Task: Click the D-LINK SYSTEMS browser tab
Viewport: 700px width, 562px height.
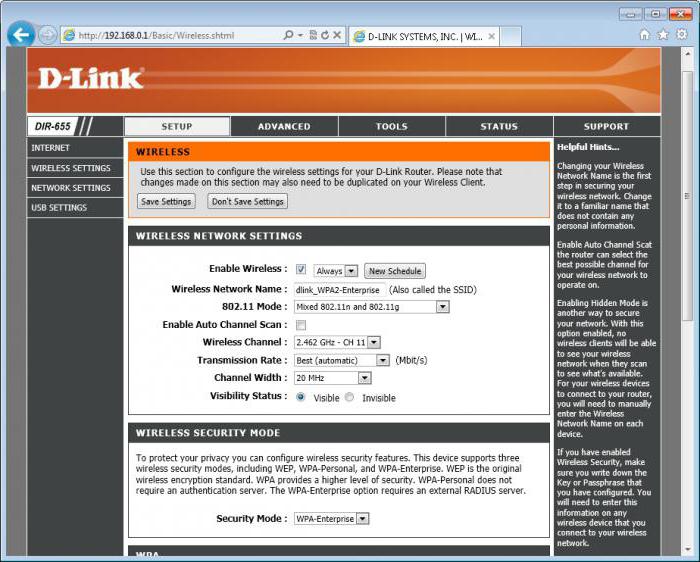Action: pos(424,37)
